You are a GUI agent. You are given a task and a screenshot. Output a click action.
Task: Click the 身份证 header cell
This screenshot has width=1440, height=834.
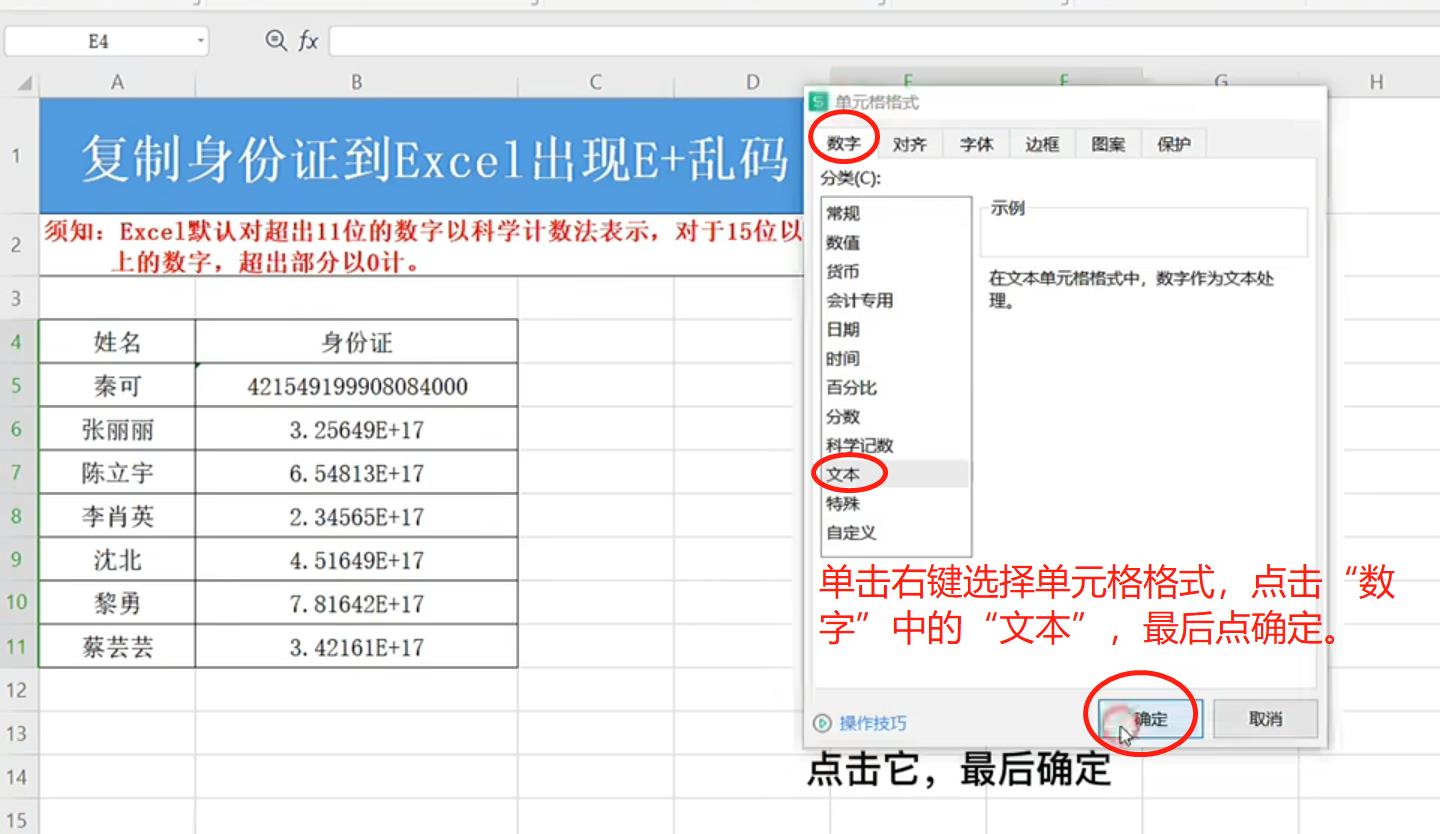pos(356,342)
